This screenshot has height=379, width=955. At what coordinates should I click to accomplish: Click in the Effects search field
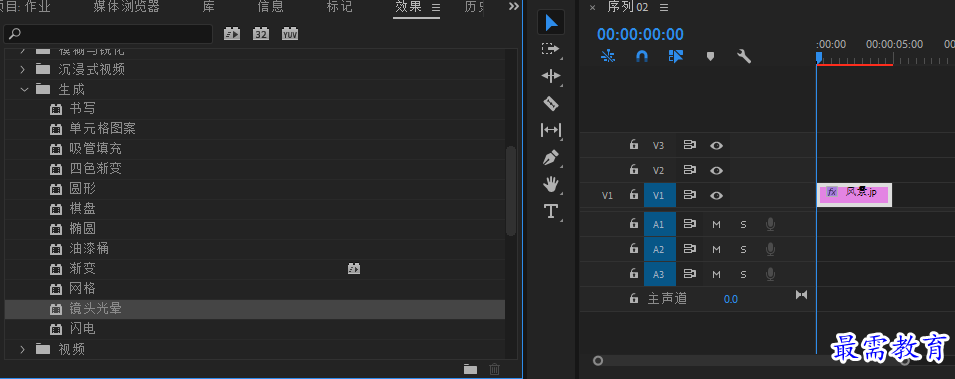108,34
